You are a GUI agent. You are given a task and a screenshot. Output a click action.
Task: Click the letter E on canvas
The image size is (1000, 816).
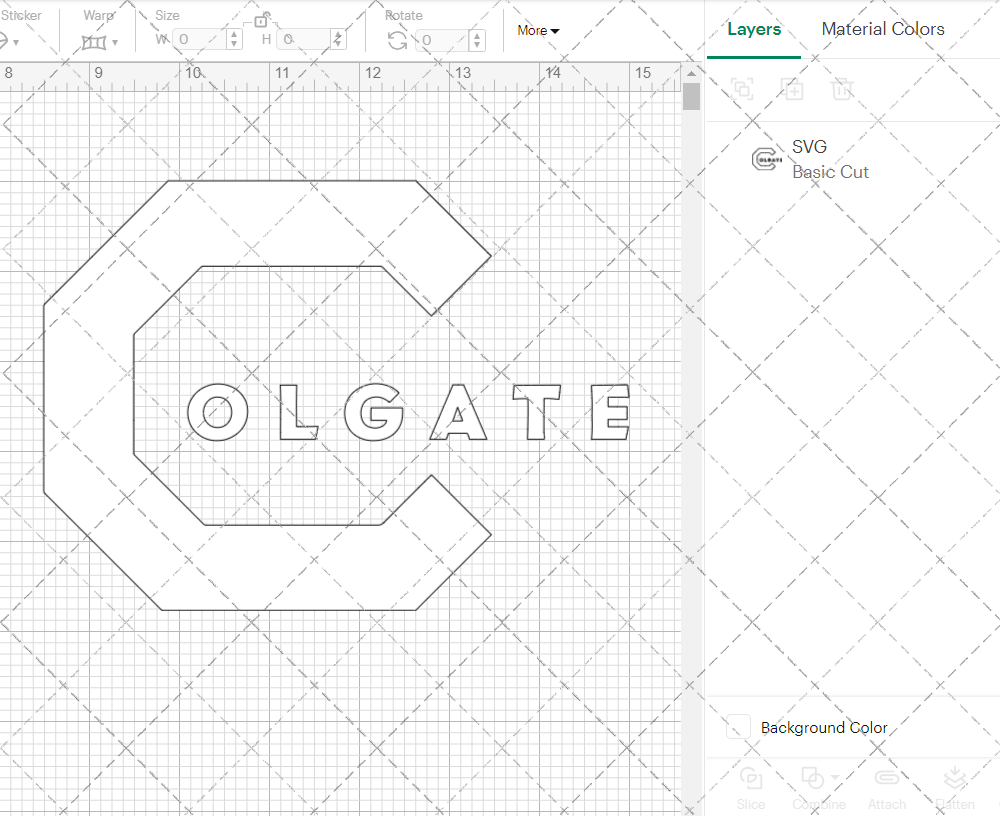pyautogui.click(x=610, y=412)
